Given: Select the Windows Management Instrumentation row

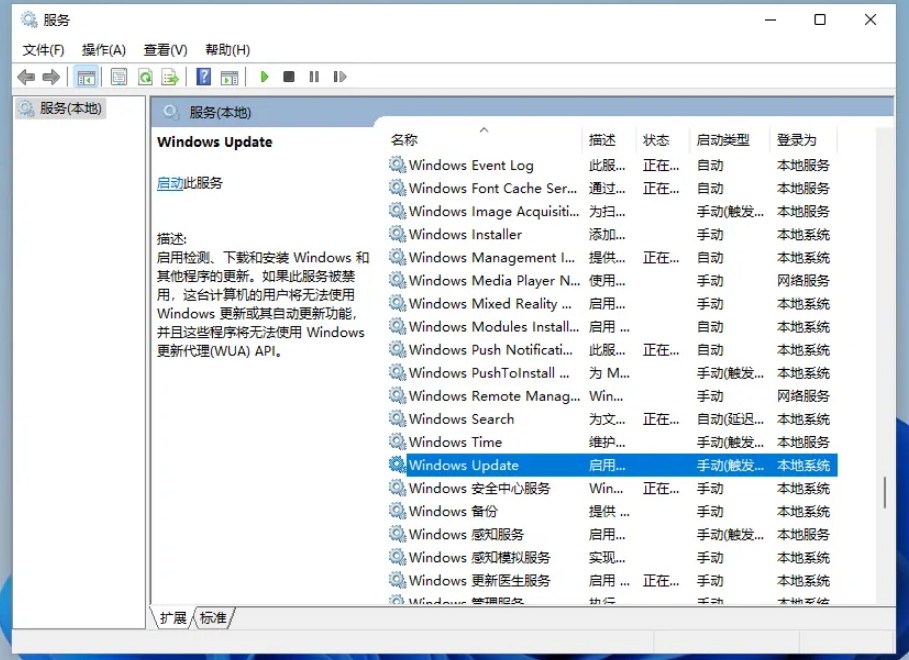Looking at the screenshot, I should (612, 258).
